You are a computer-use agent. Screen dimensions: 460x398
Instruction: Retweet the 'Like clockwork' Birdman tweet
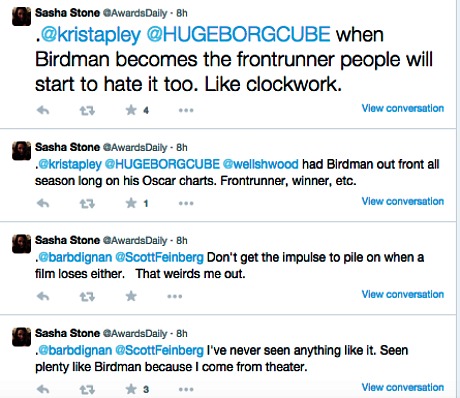[87, 110]
